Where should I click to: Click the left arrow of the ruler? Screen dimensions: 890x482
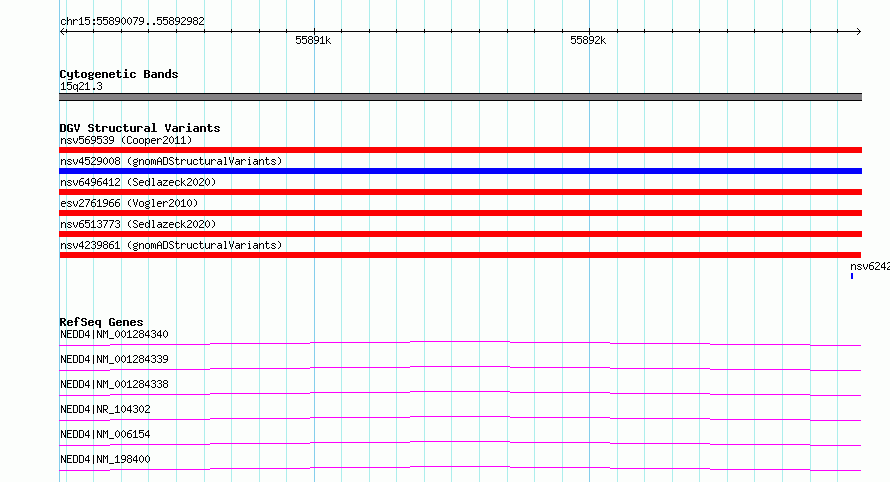pos(62,31)
